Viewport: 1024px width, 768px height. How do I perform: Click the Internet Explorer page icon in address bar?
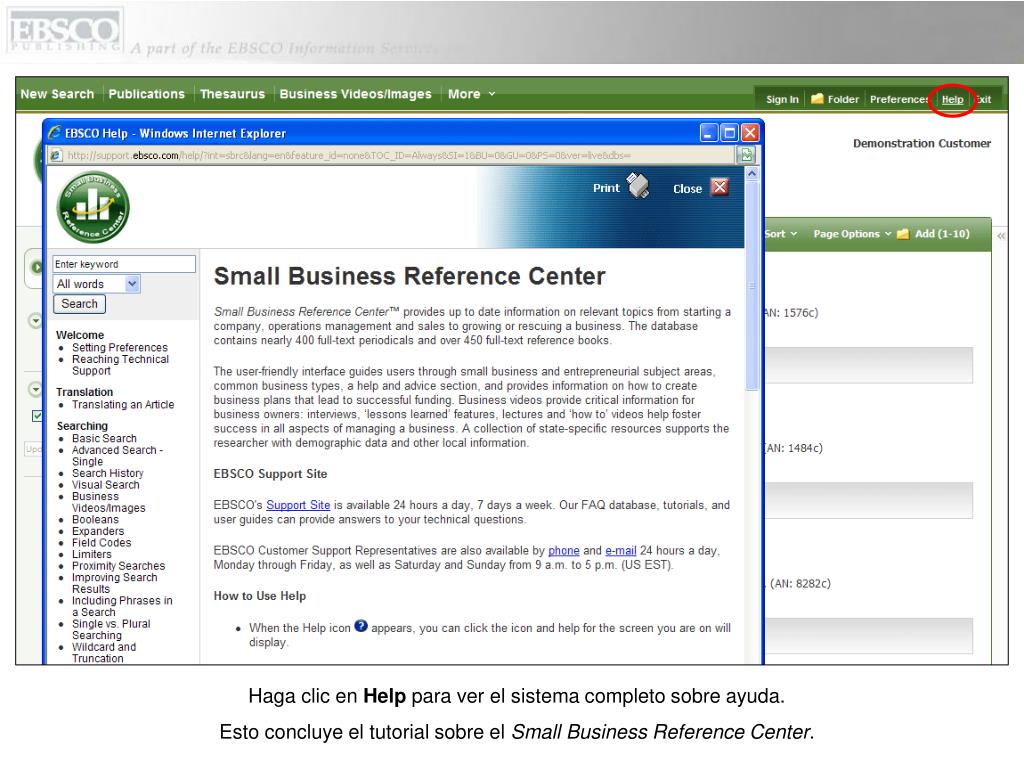click(56, 155)
